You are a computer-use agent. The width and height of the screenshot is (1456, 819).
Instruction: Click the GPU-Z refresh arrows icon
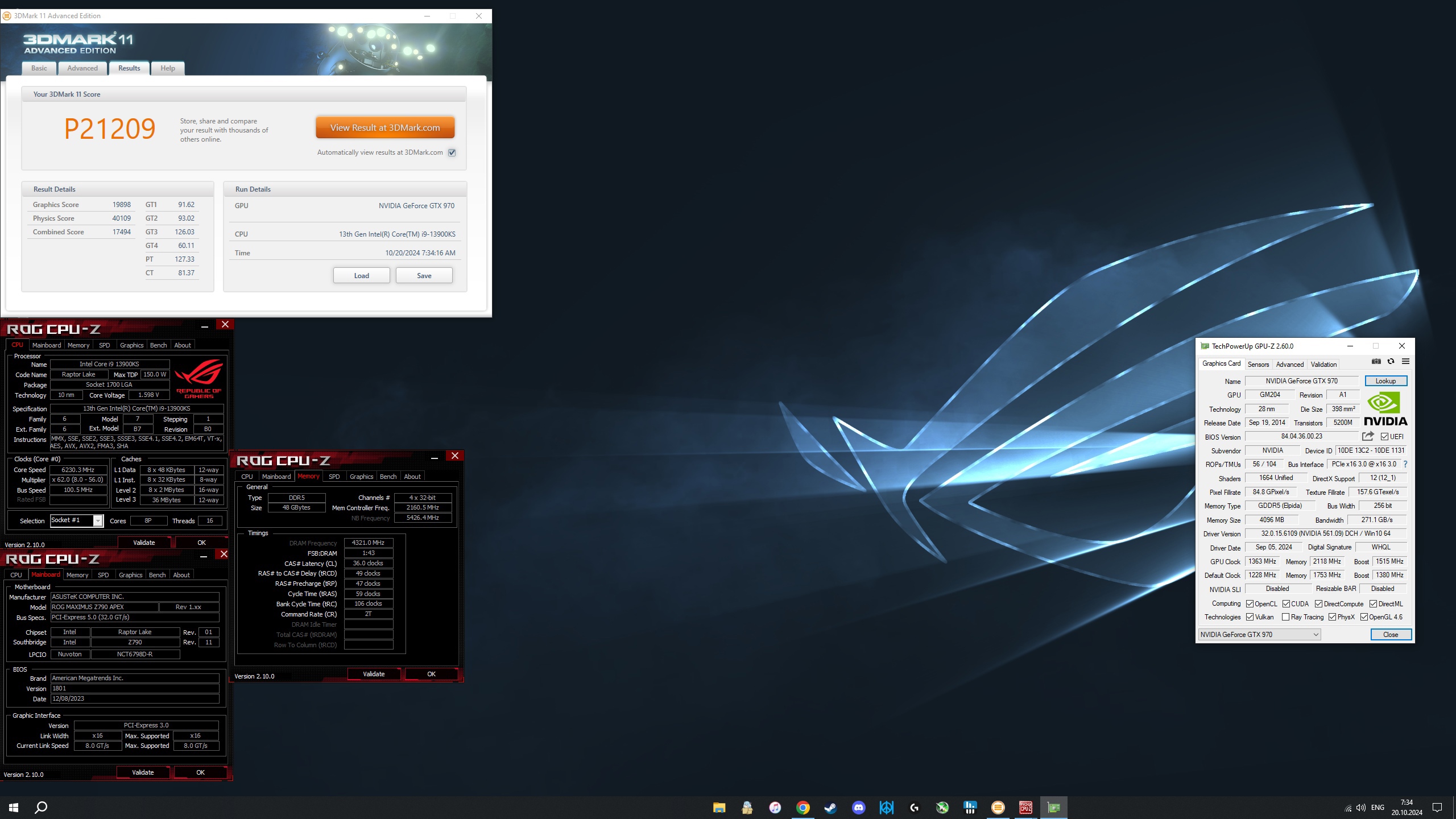1391,362
